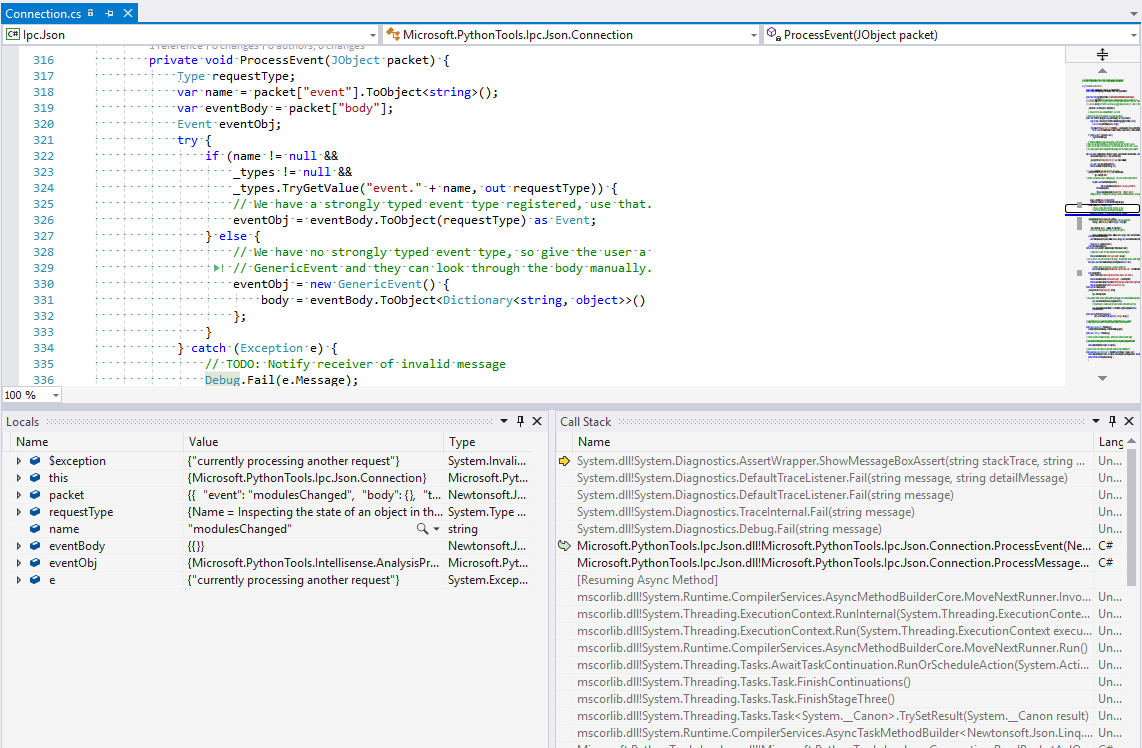
Task: Open Call Stack window position menu arrow
Action: point(1096,422)
